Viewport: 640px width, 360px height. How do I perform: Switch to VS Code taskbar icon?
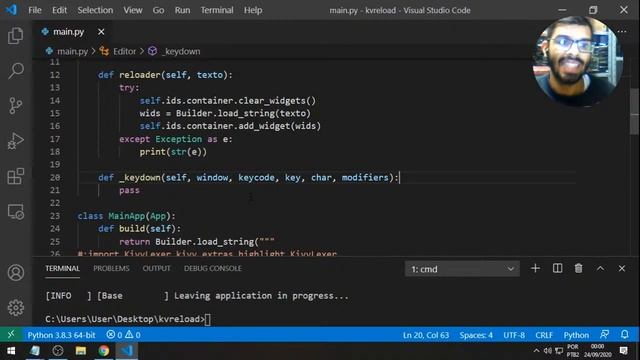[127, 351]
